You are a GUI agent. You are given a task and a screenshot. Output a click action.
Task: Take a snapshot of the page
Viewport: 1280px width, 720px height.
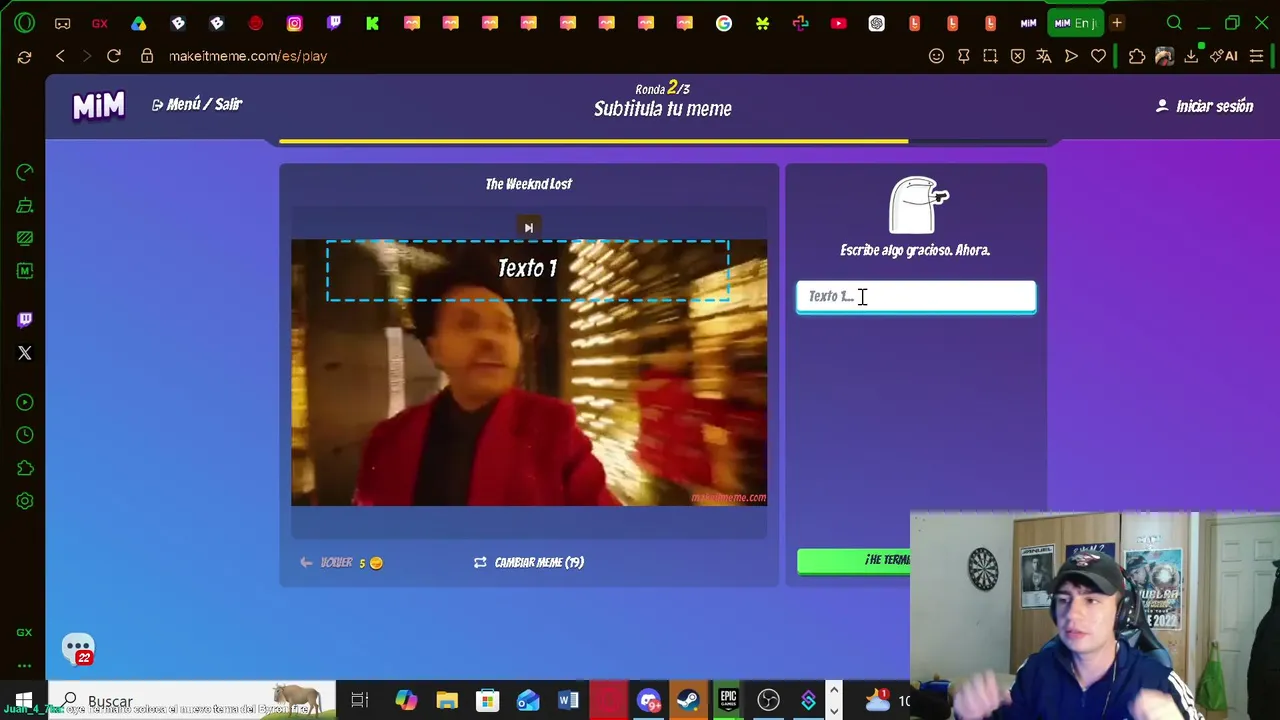990,56
